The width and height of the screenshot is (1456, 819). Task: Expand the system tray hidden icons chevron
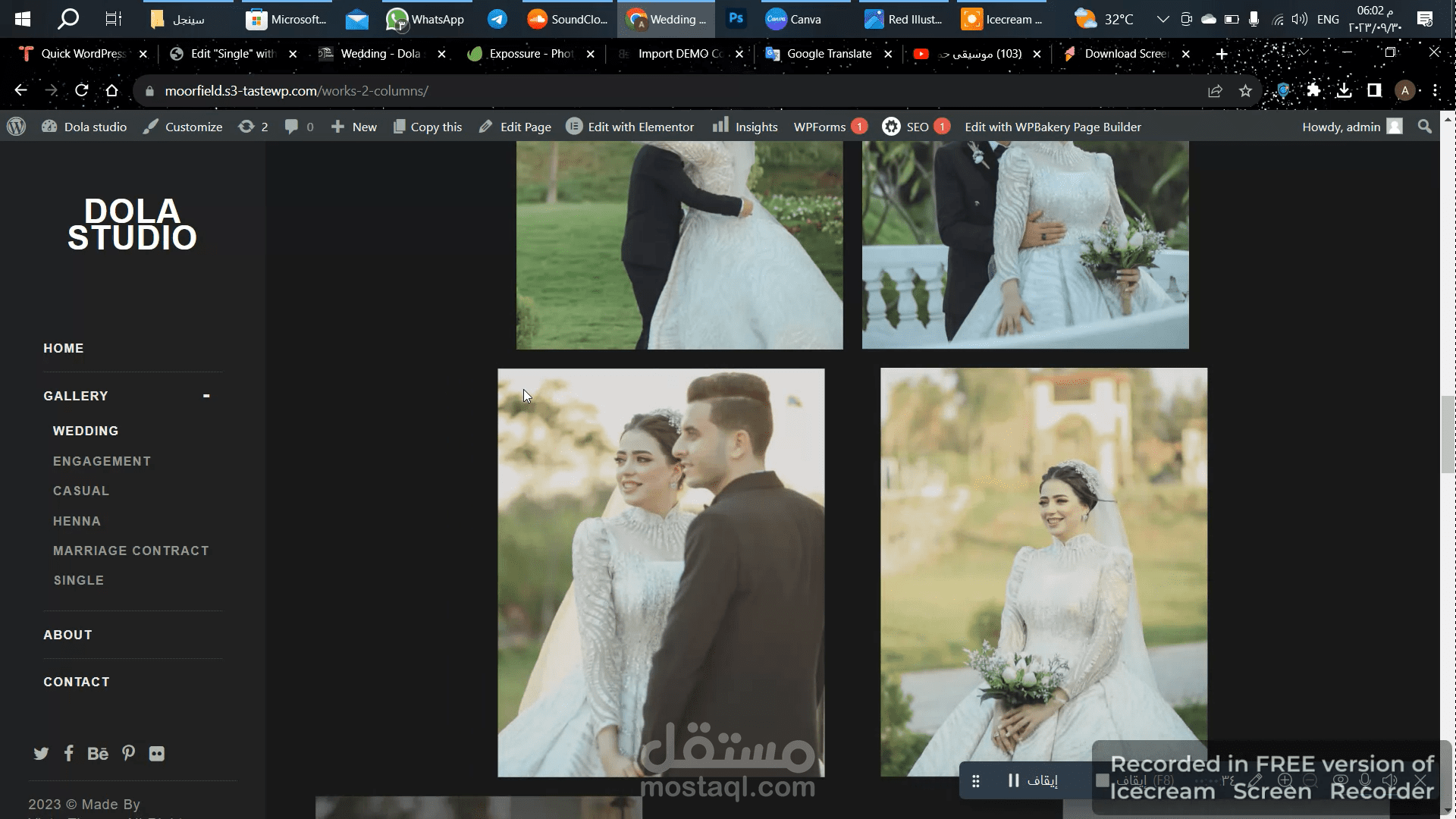(1163, 20)
